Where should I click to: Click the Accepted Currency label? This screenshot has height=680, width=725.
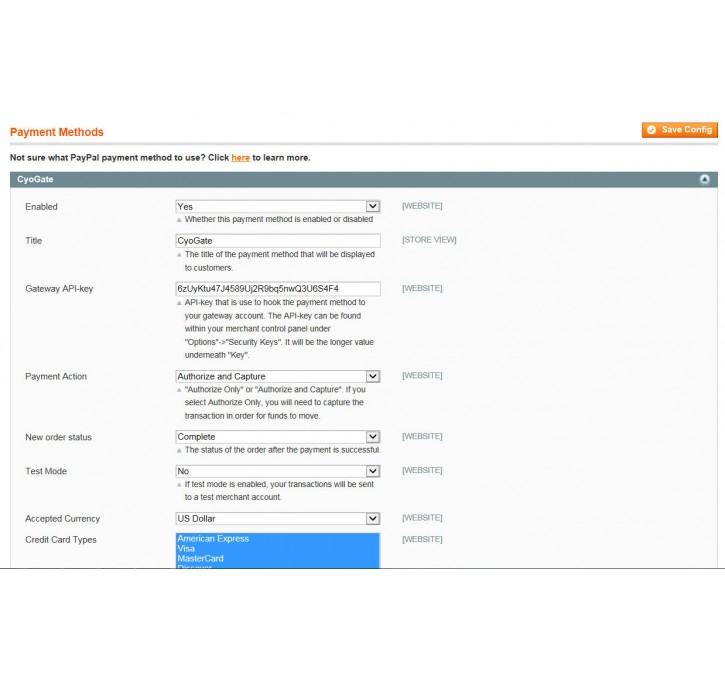(62, 519)
